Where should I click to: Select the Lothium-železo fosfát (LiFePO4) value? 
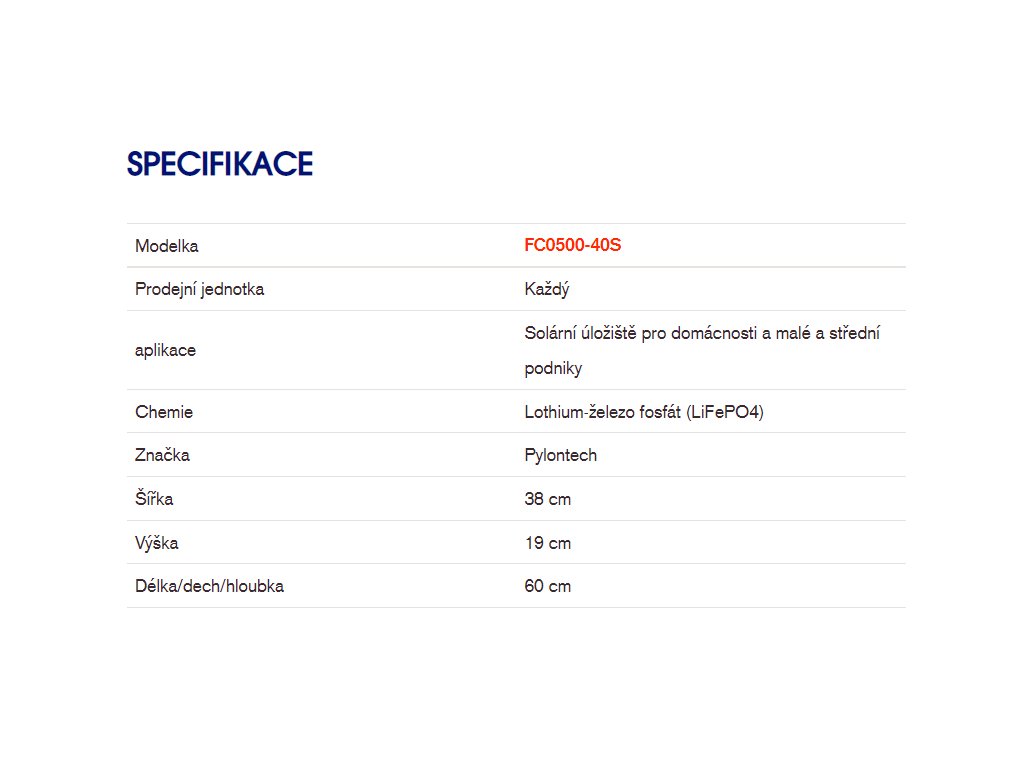644,412
